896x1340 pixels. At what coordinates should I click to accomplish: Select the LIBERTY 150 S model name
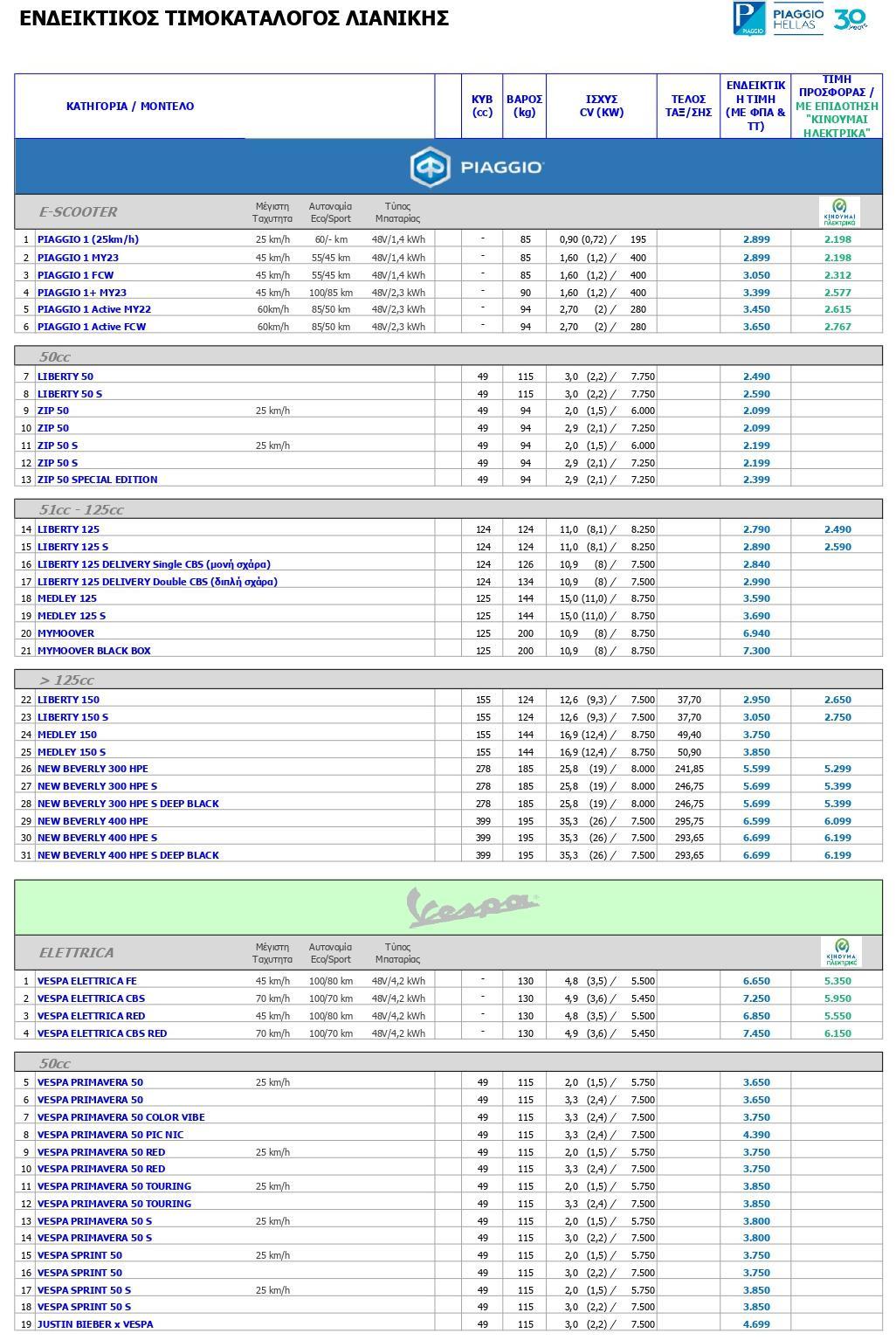[73, 717]
